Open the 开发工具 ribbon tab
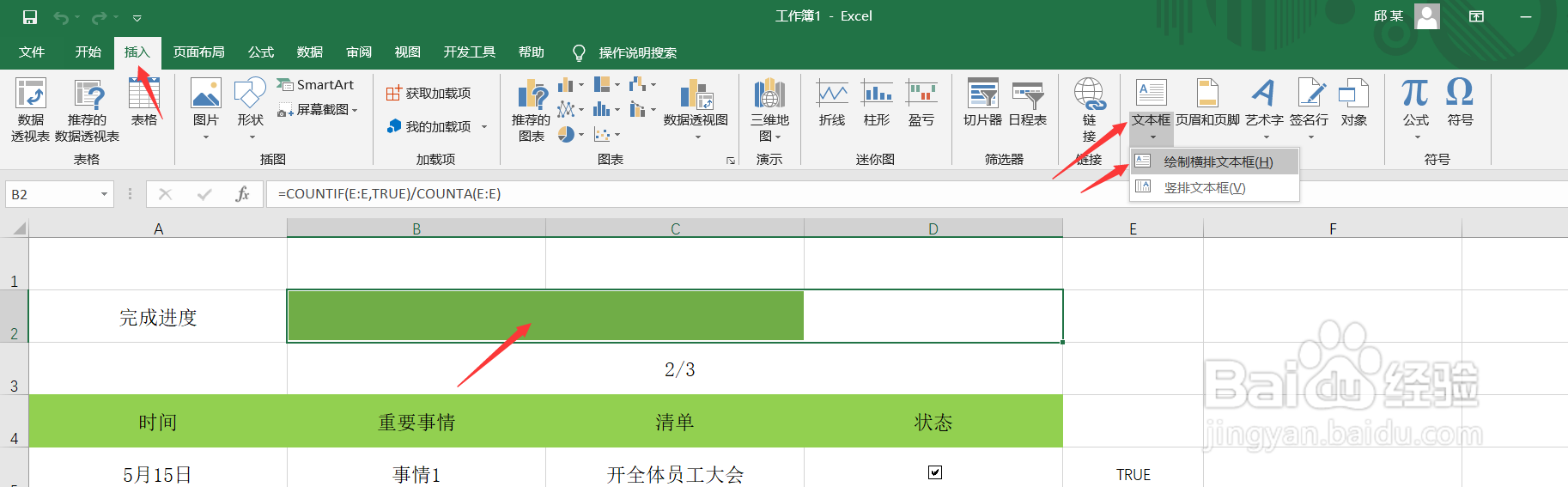 tap(470, 52)
